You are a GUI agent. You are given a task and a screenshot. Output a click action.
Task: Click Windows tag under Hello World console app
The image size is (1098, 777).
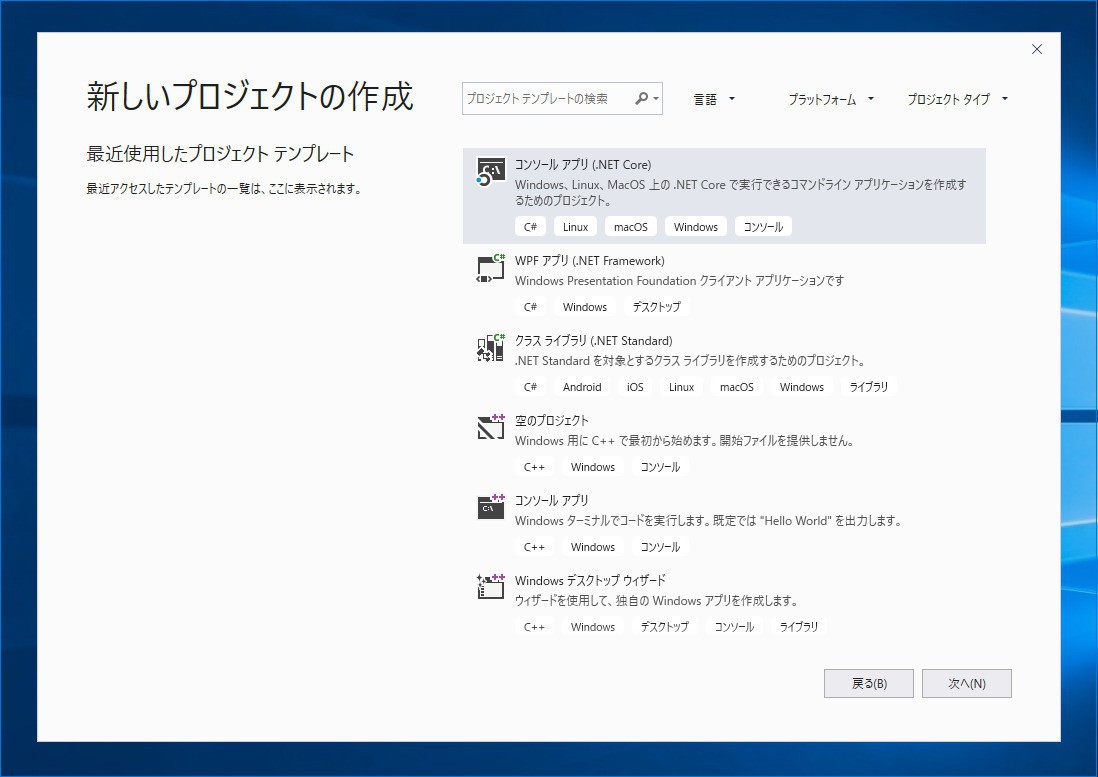pos(592,547)
